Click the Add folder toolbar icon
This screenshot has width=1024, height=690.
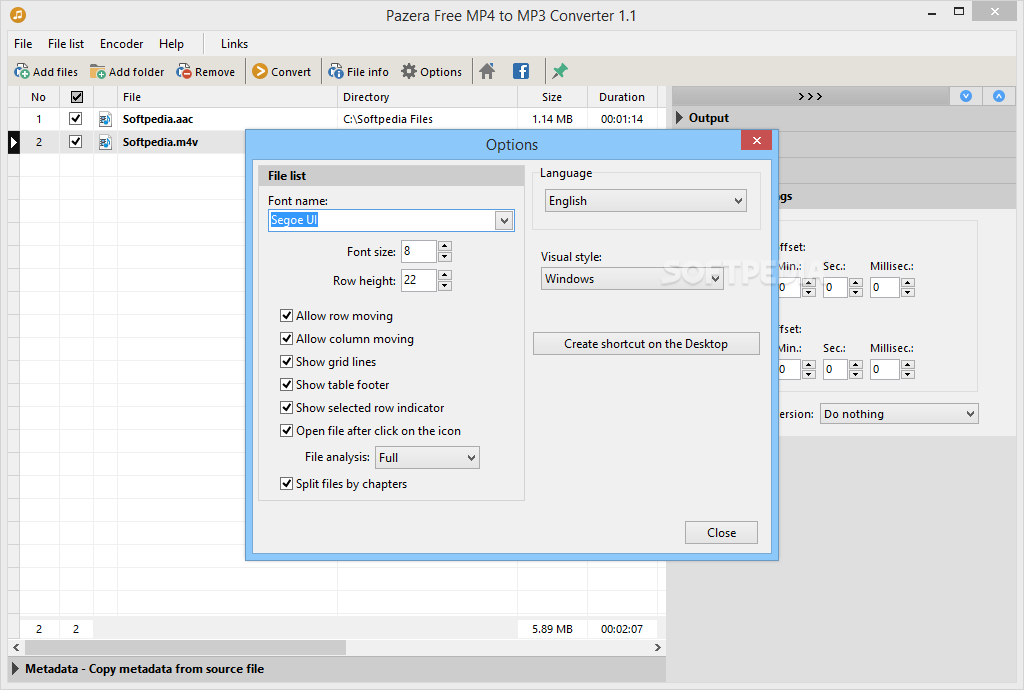coord(97,71)
